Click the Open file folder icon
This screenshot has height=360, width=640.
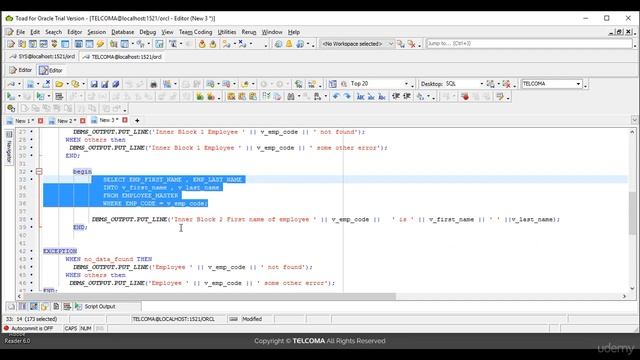coord(59,84)
